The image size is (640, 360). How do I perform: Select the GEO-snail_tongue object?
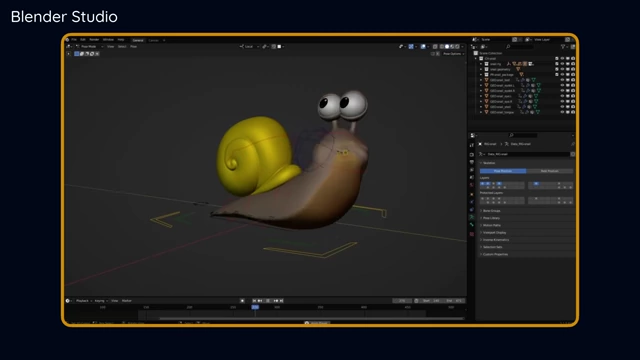[x=502, y=112]
